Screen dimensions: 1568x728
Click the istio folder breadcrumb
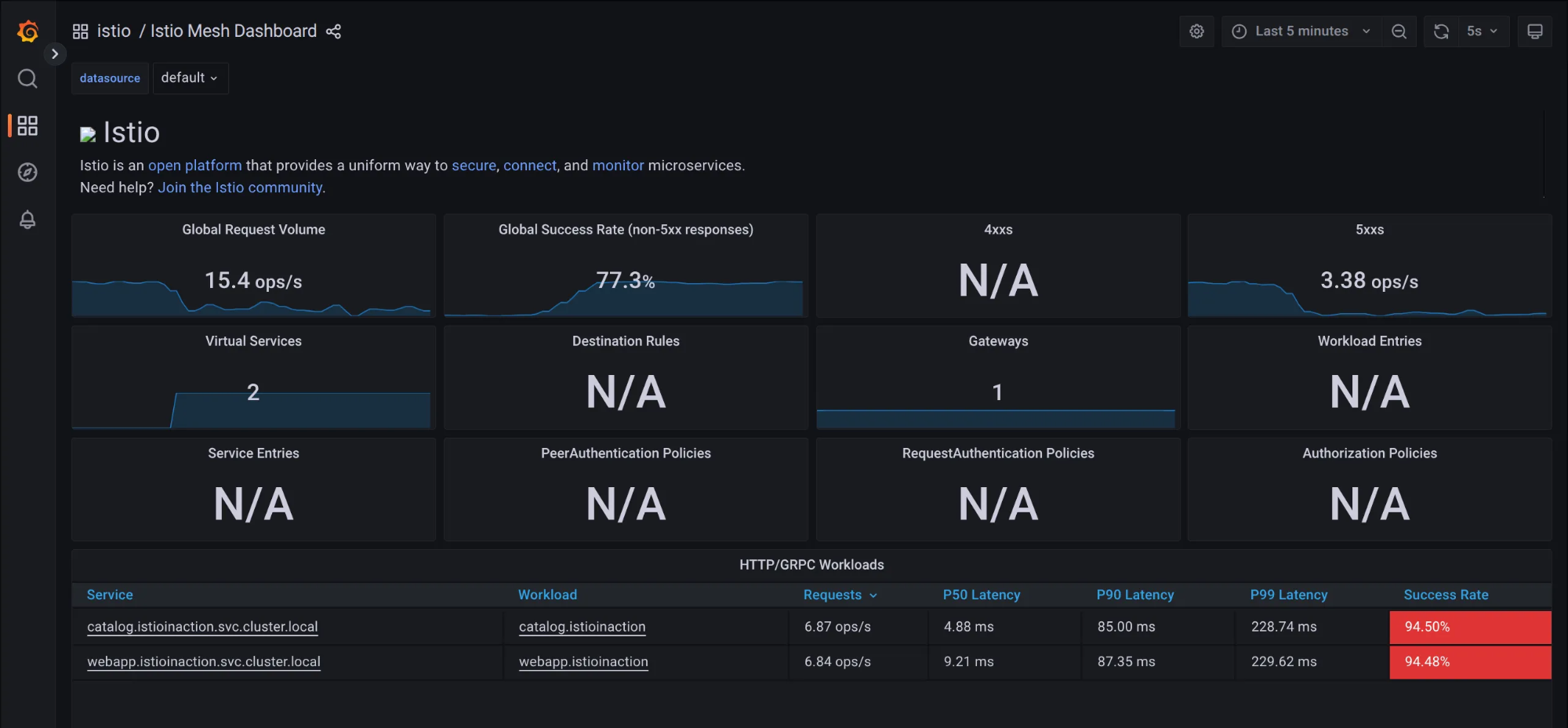114,31
